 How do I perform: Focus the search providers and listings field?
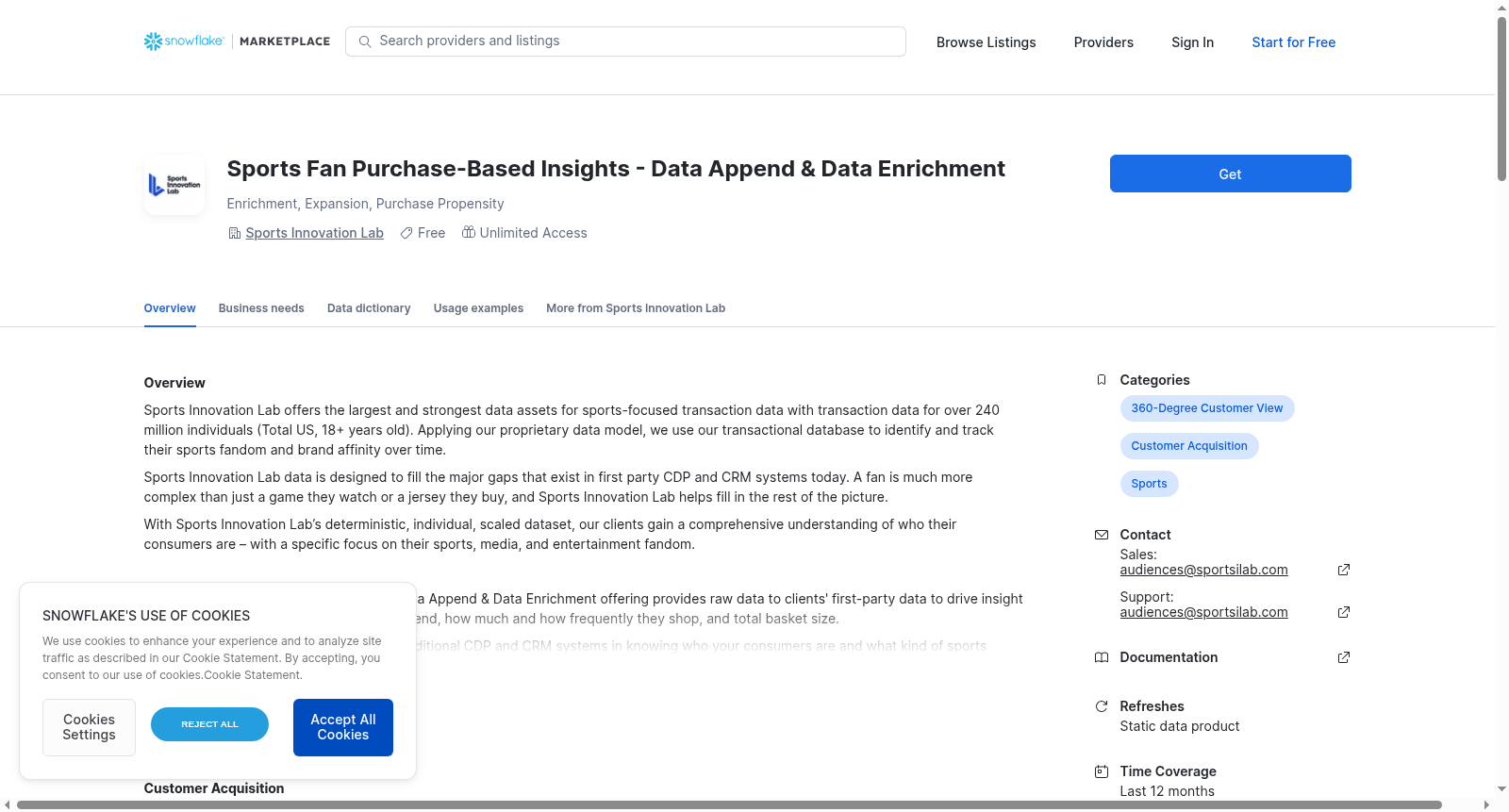click(x=625, y=41)
